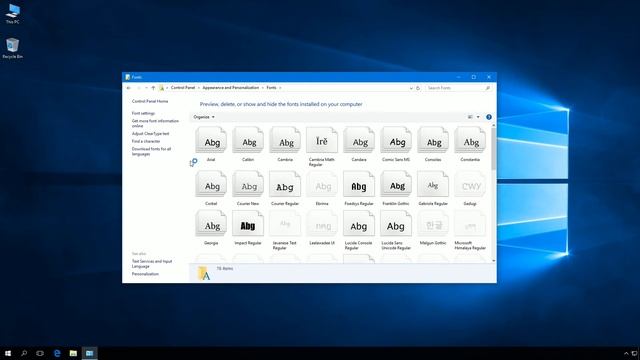
Task: Select the Gadugi font icon
Action: [x=470, y=184]
